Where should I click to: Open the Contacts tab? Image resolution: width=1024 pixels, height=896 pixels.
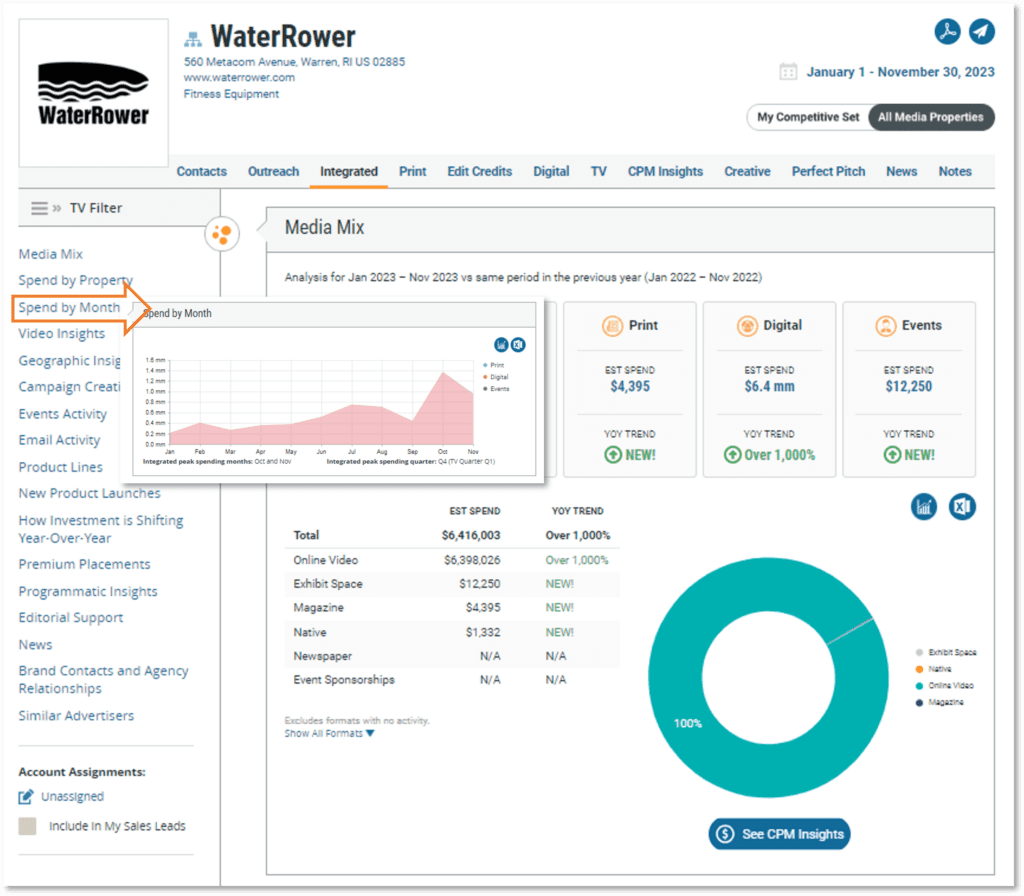click(x=202, y=172)
